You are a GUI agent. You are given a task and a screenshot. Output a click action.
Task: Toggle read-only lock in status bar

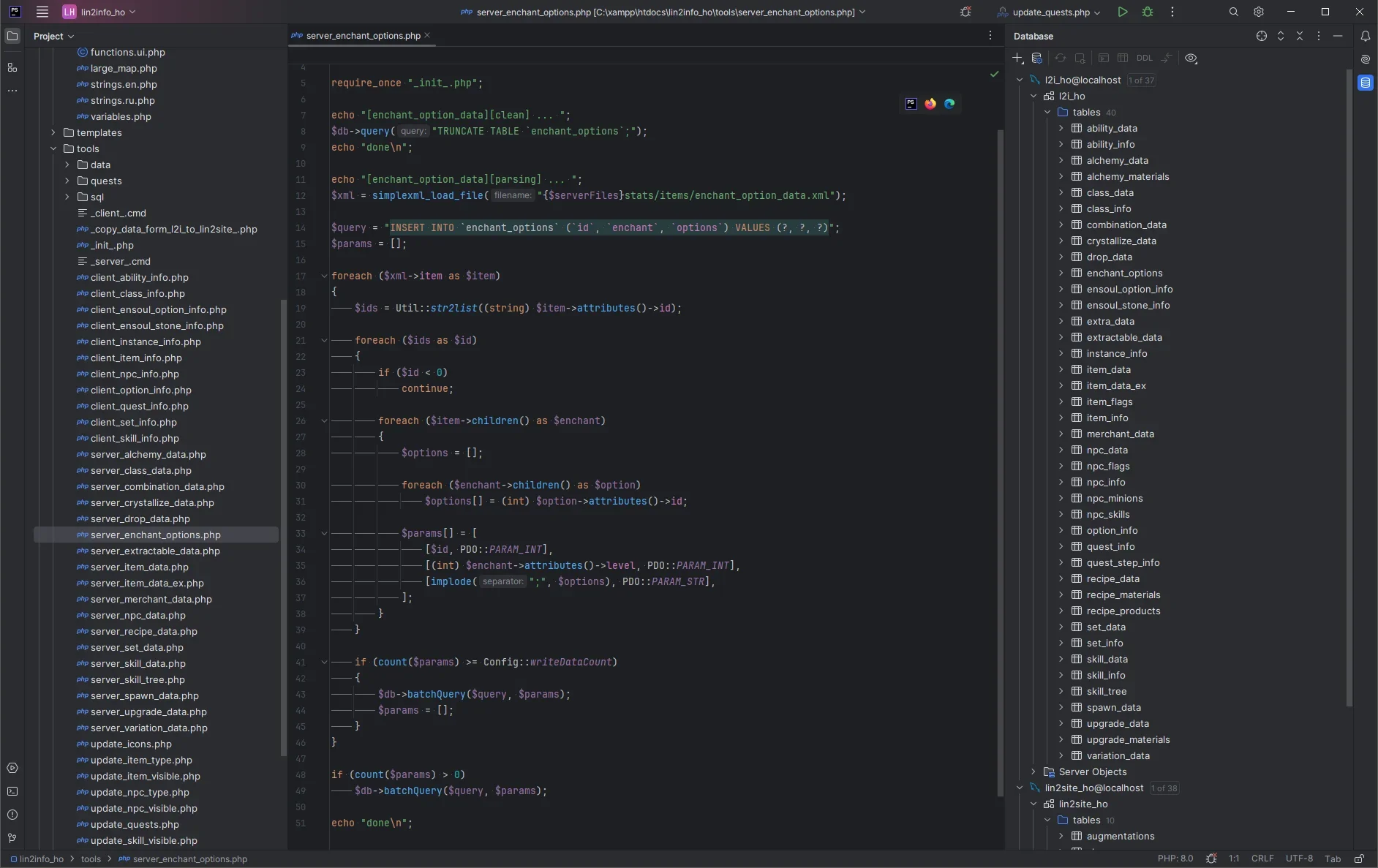click(1359, 858)
